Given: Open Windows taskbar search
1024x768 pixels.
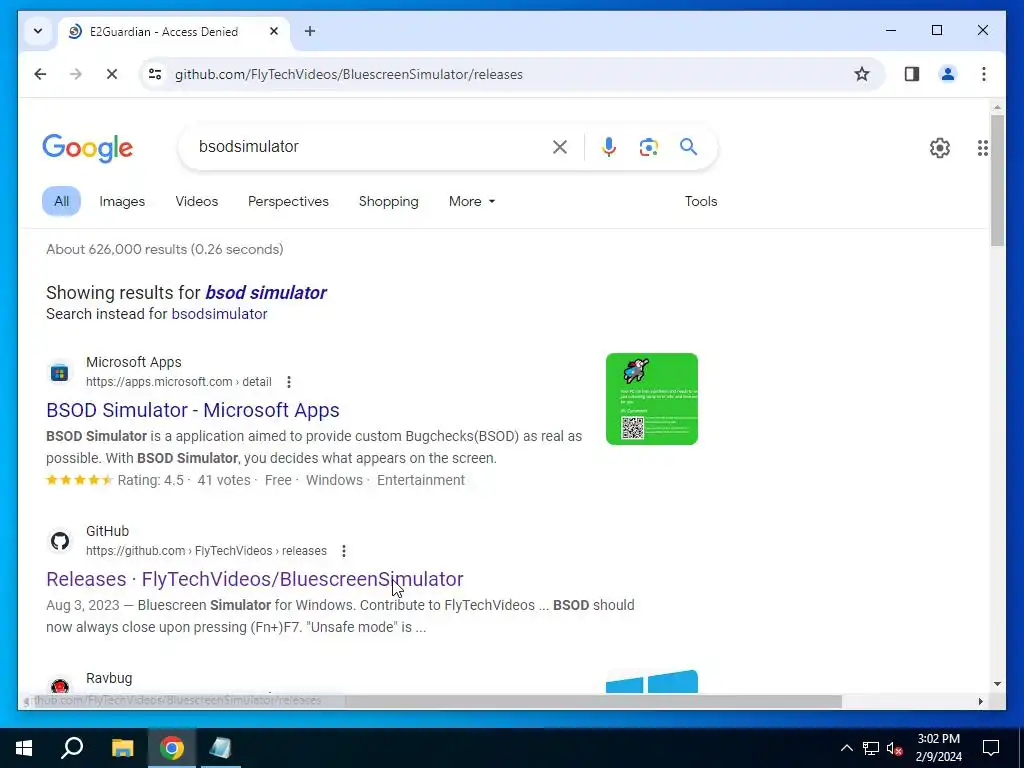Looking at the screenshot, I should pyautogui.click(x=72, y=748).
